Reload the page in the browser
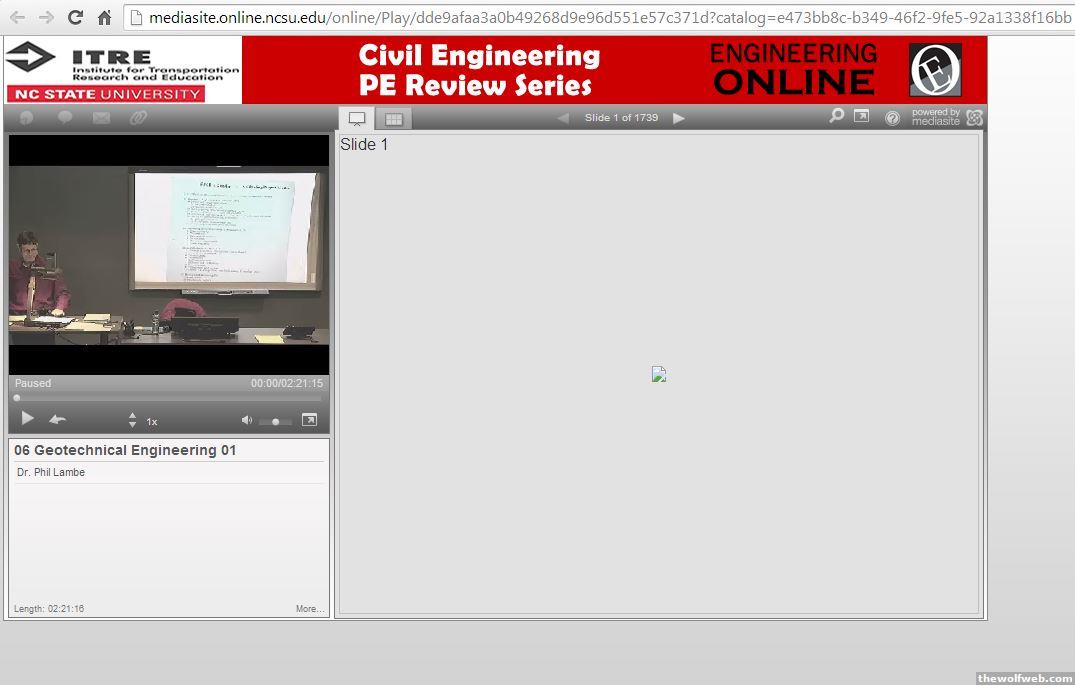The height and width of the screenshot is (685, 1075). click(x=75, y=17)
